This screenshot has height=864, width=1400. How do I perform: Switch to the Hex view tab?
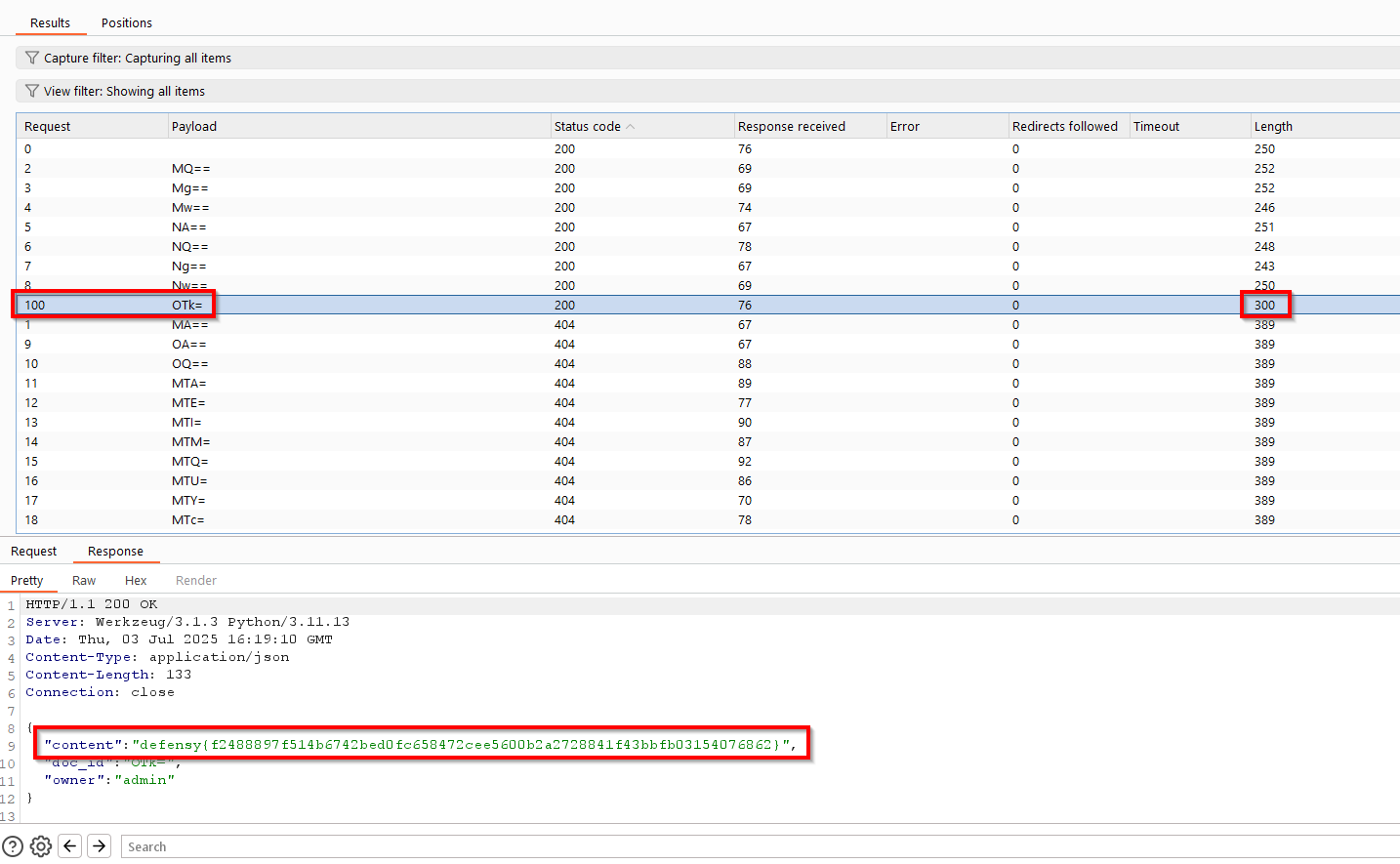[x=136, y=581]
